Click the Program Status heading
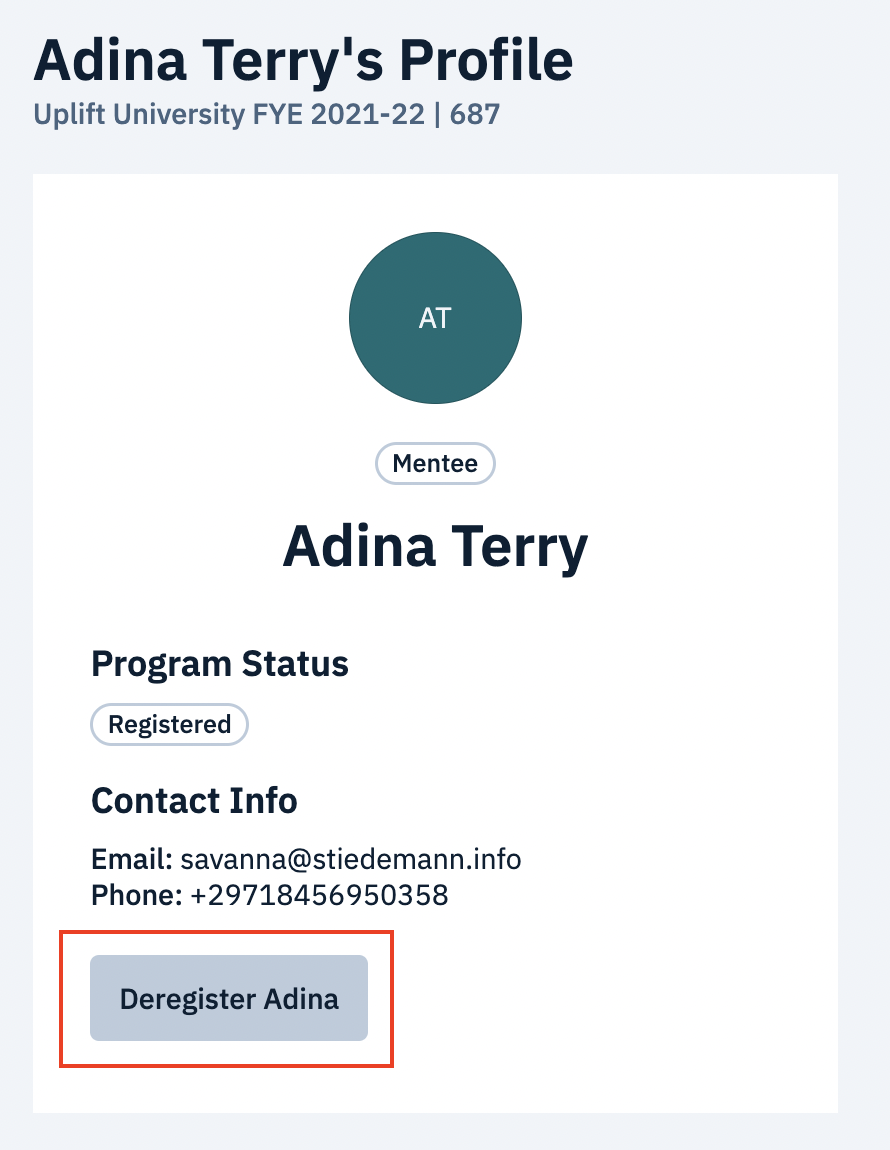890x1150 pixels. [x=220, y=663]
